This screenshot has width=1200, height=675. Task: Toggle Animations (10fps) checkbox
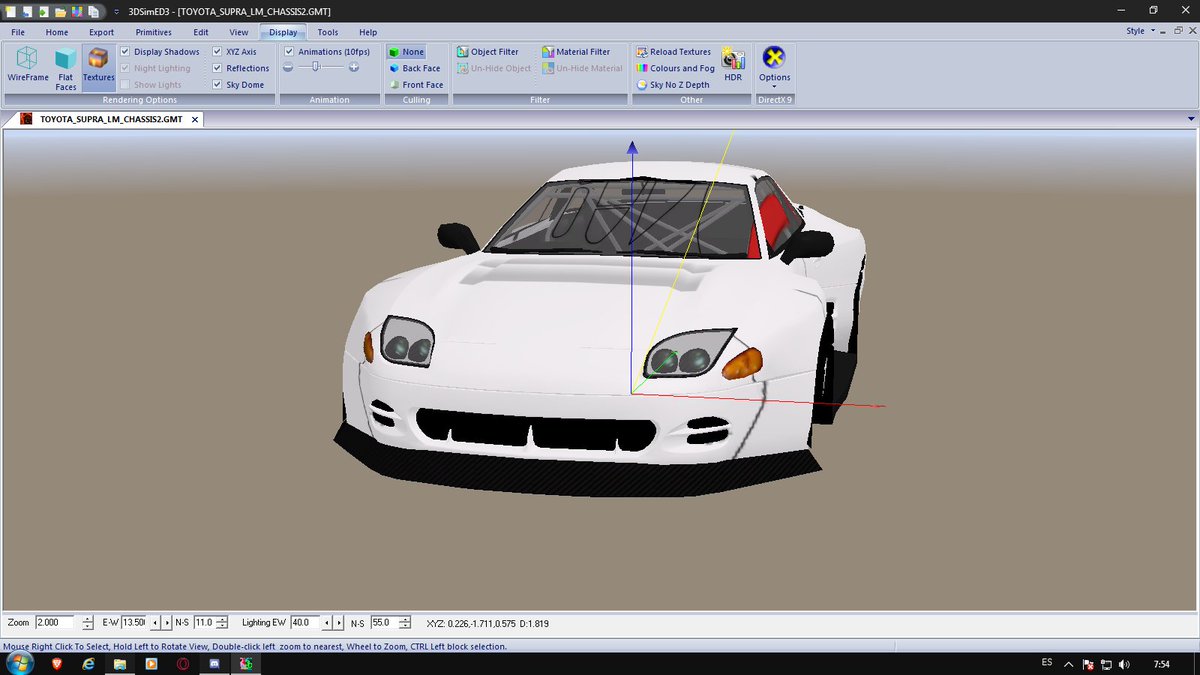click(x=289, y=52)
